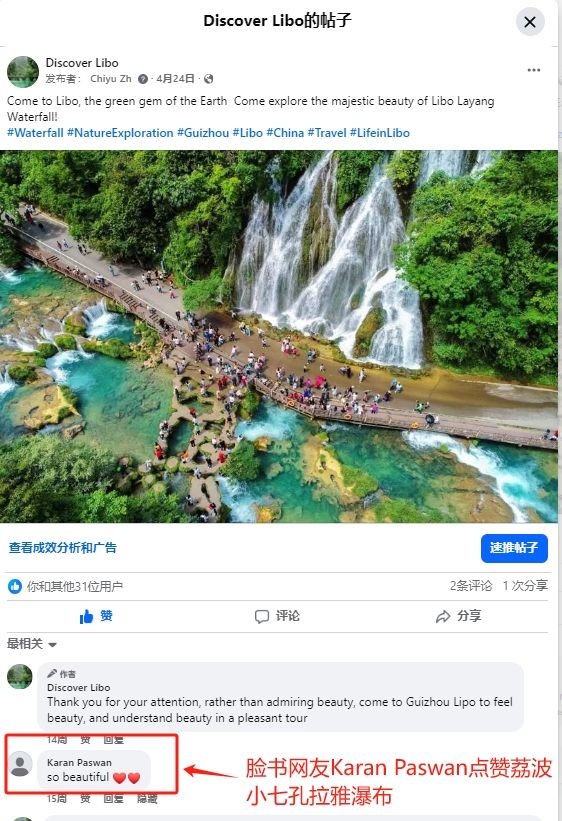Open the waterfall aerial photo
The width and height of the screenshot is (562, 821).
(x=279, y=337)
